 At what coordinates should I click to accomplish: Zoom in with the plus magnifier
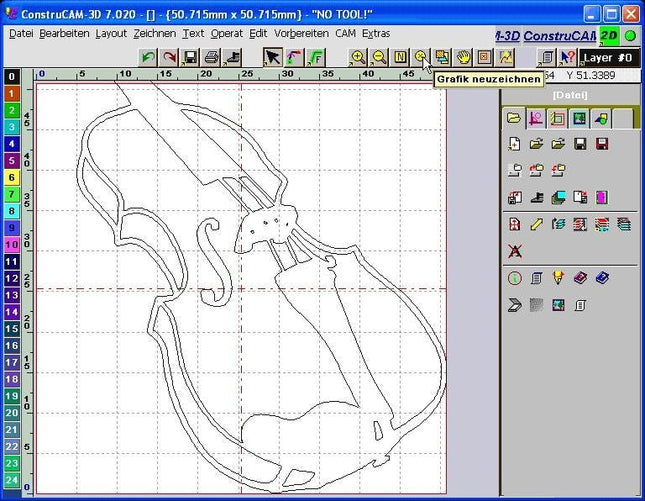359,57
